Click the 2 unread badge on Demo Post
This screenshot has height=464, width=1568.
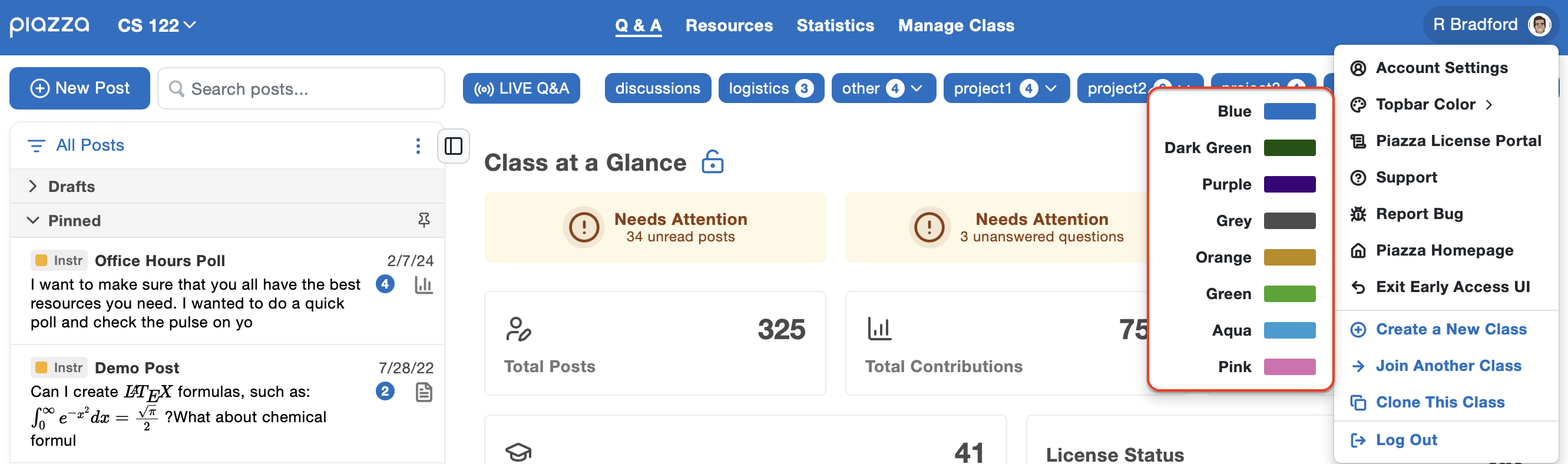pos(385,391)
